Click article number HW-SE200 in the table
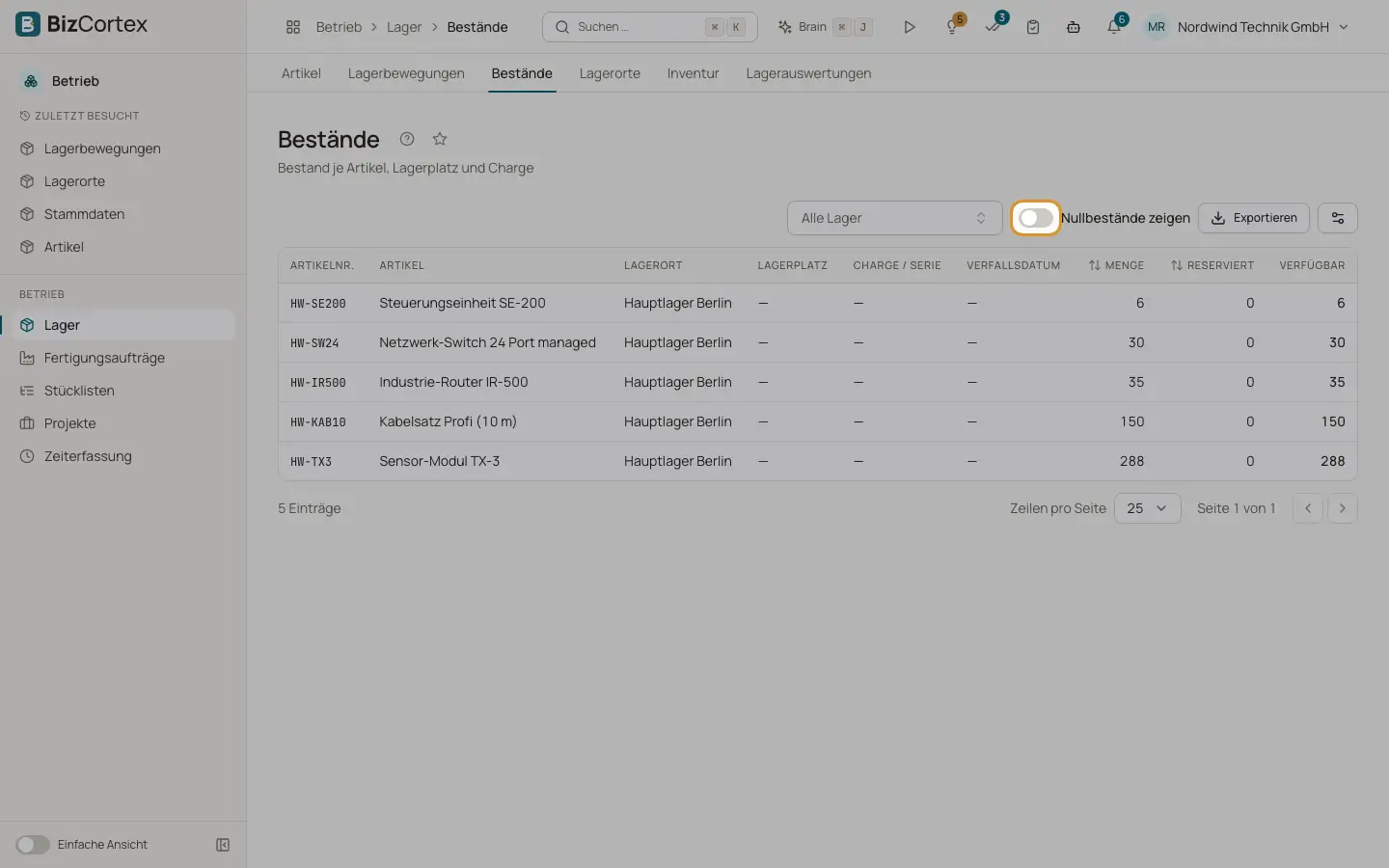This screenshot has height=868, width=1389. [x=318, y=304]
